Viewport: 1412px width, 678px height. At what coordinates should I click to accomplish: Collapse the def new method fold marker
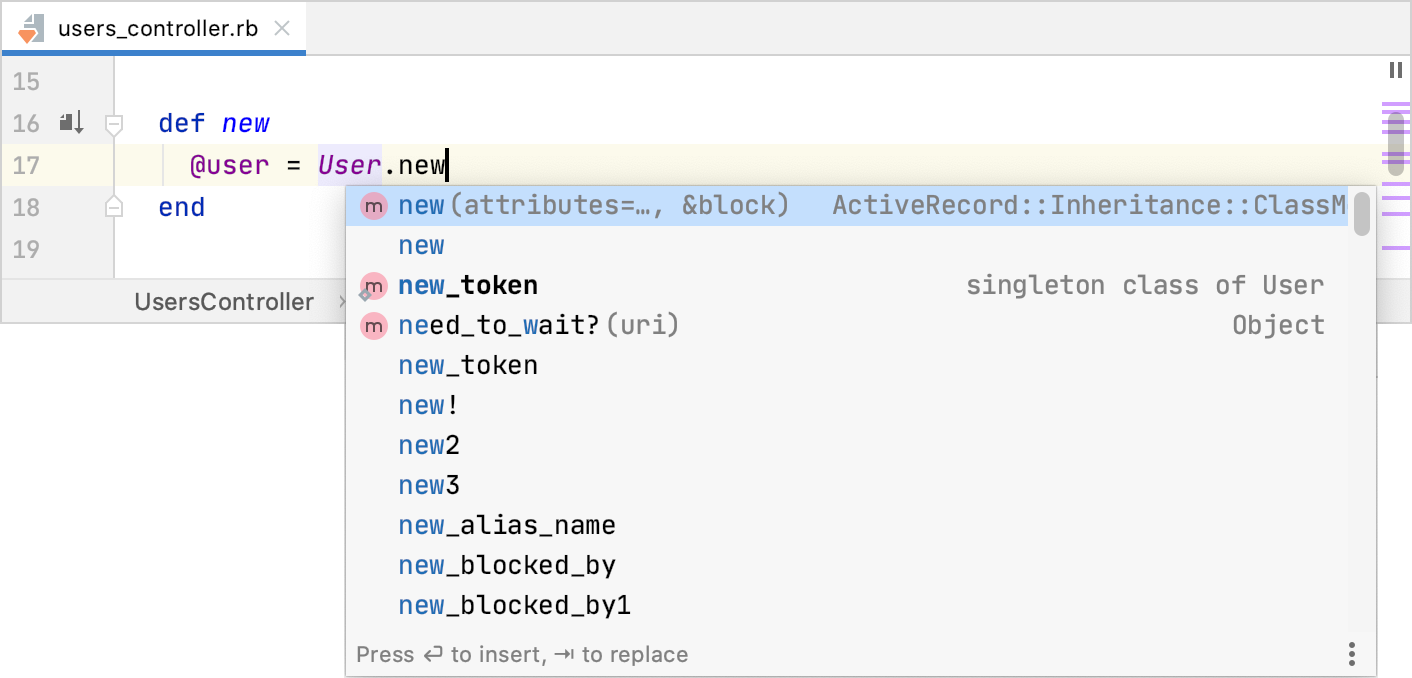114,124
